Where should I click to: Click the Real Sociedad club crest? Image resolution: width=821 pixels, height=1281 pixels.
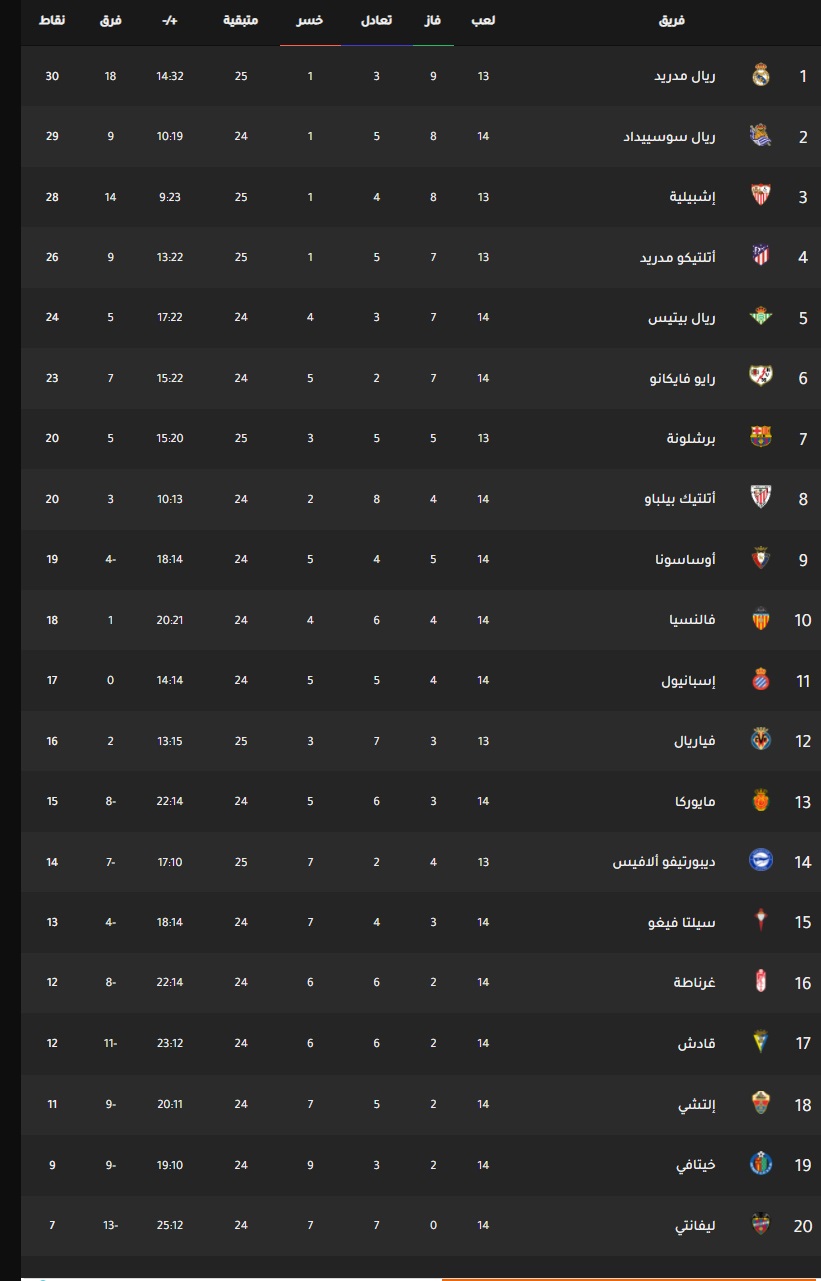click(x=761, y=136)
